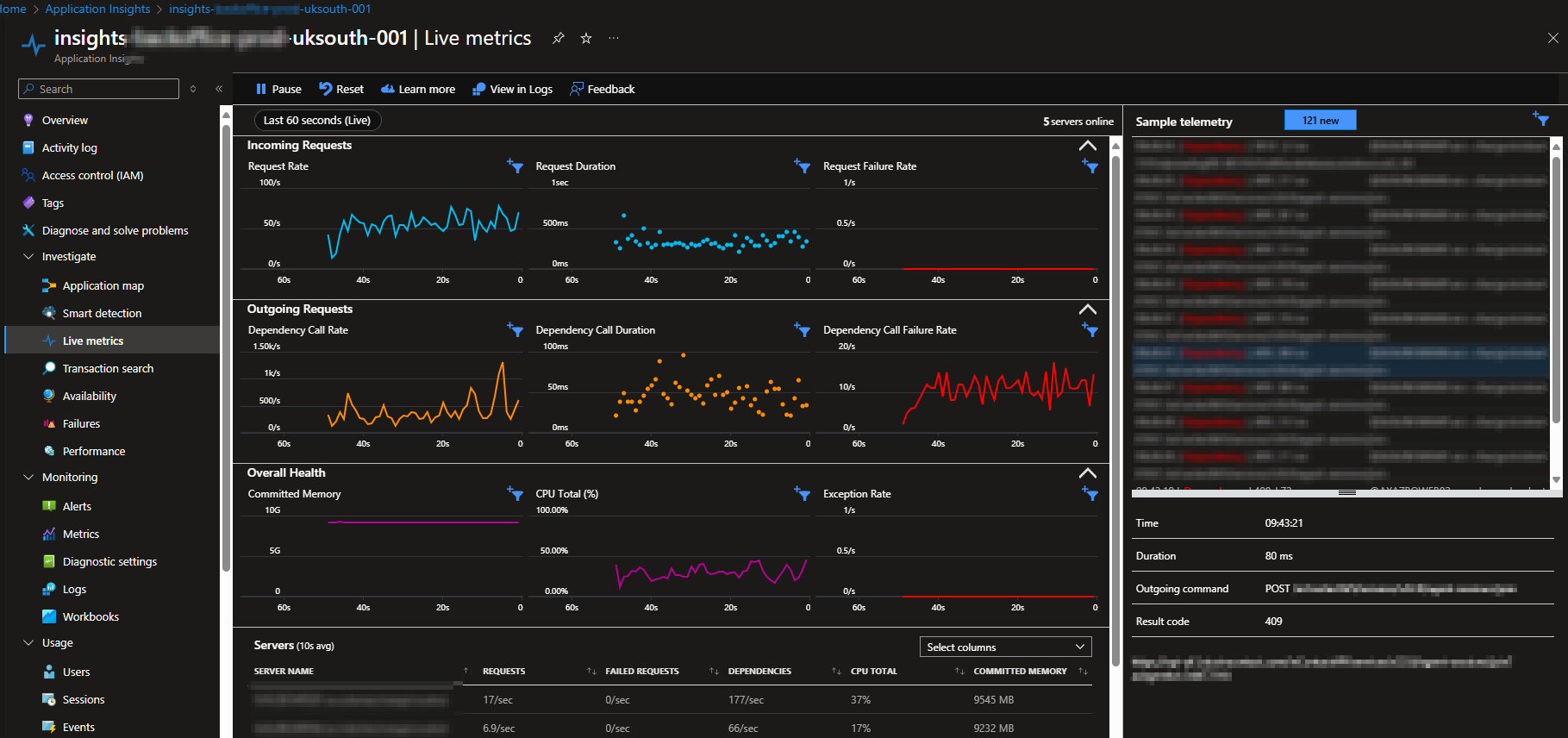This screenshot has height=738, width=1568.
Task: Open Transaction search
Action: click(x=108, y=368)
